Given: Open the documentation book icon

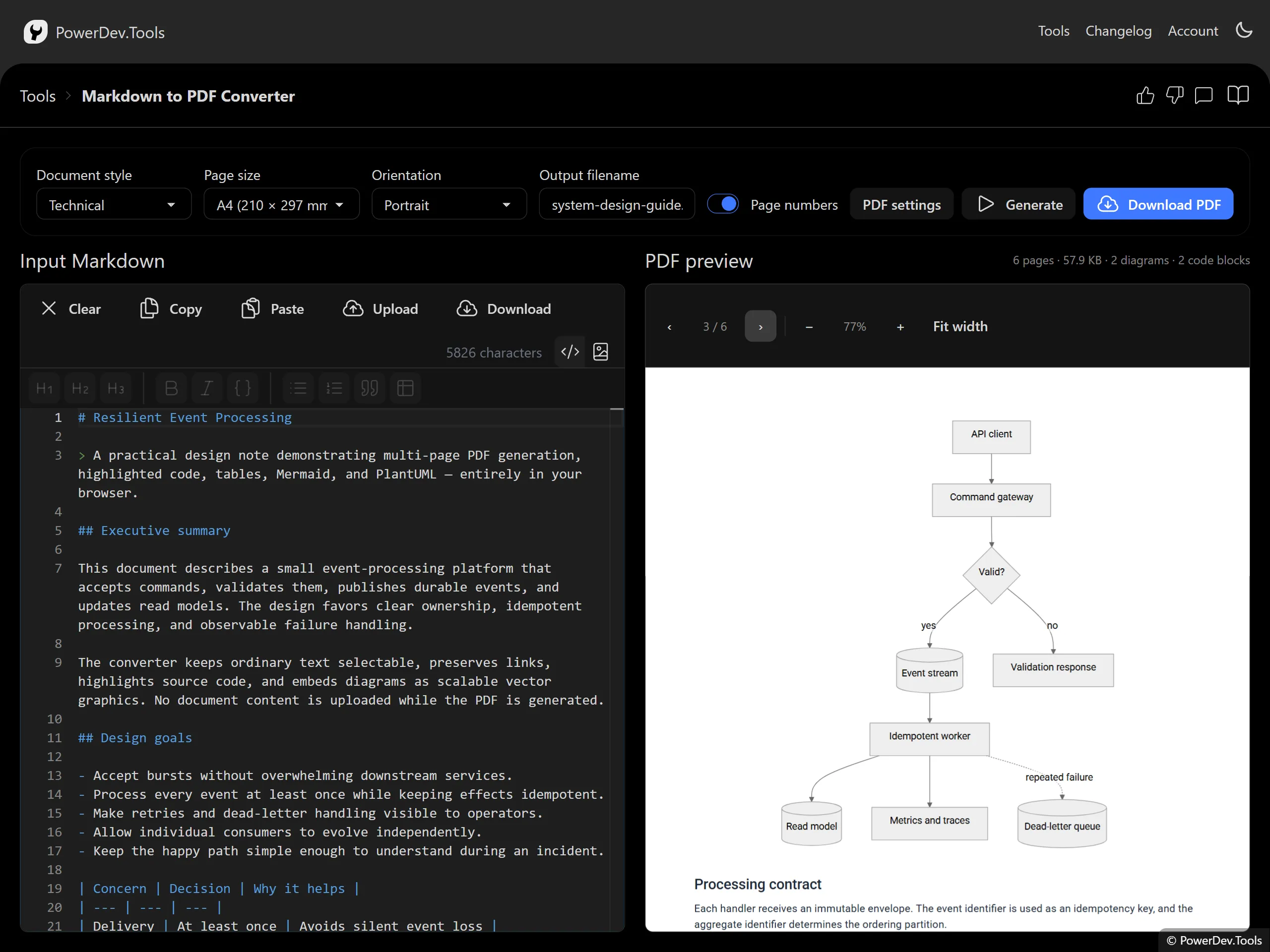Looking at the screenshot, I should click(1238, 95).
